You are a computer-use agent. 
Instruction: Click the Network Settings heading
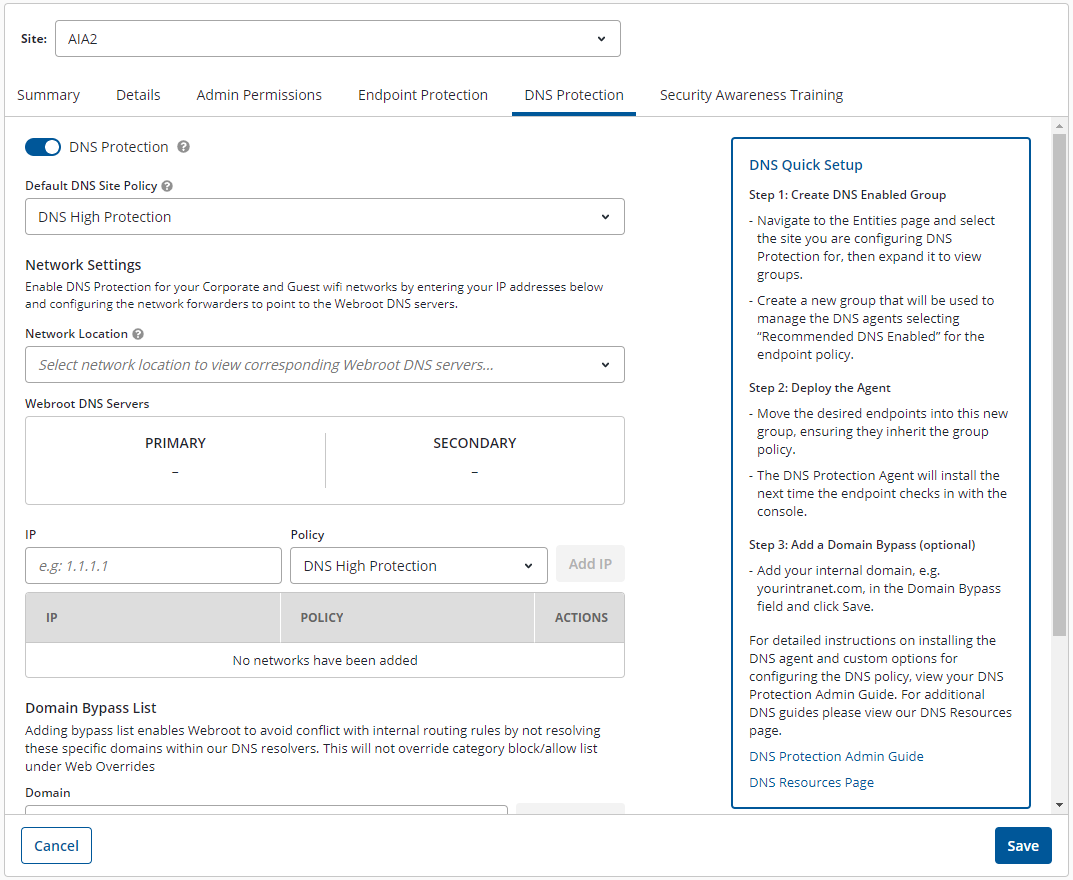(83, 265)
